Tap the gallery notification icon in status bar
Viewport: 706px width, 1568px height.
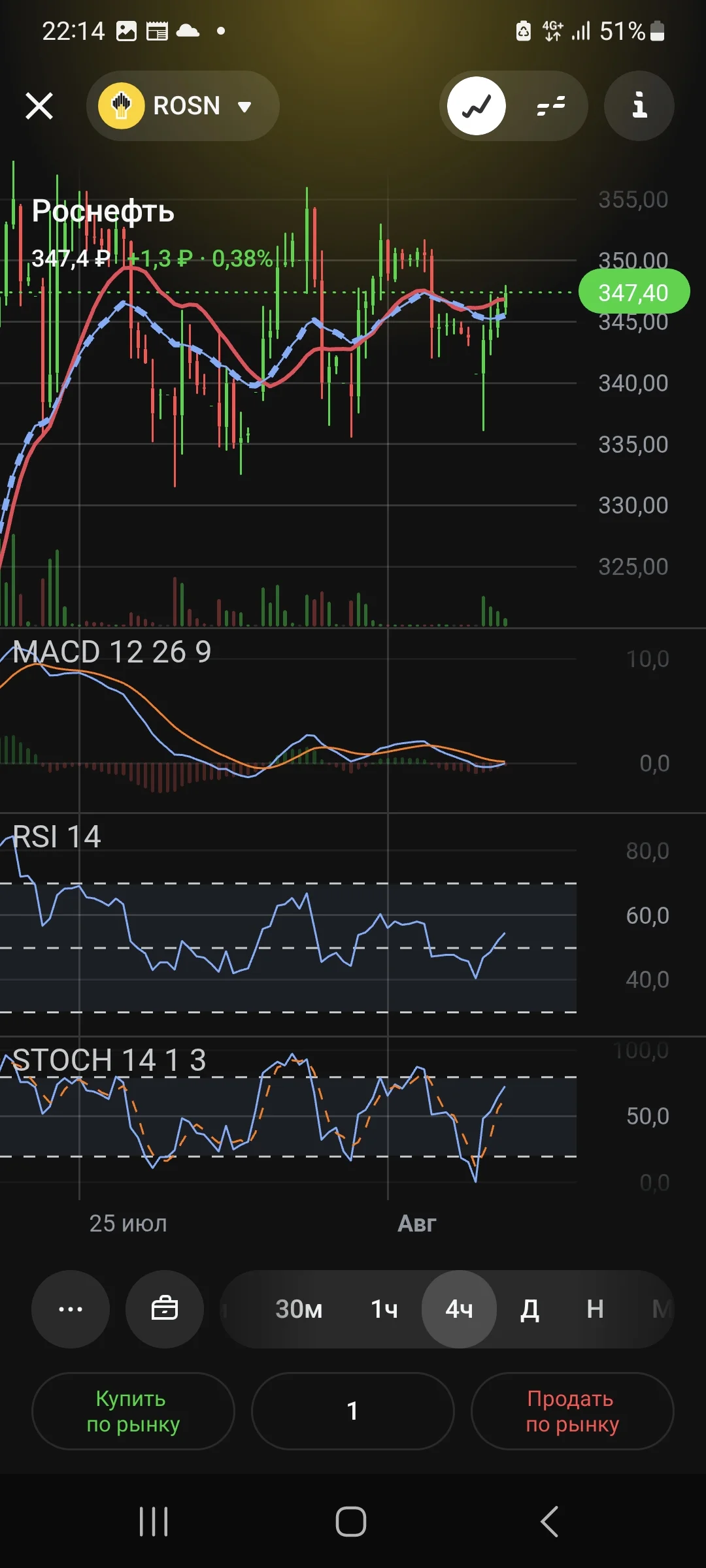pos(126,31)
